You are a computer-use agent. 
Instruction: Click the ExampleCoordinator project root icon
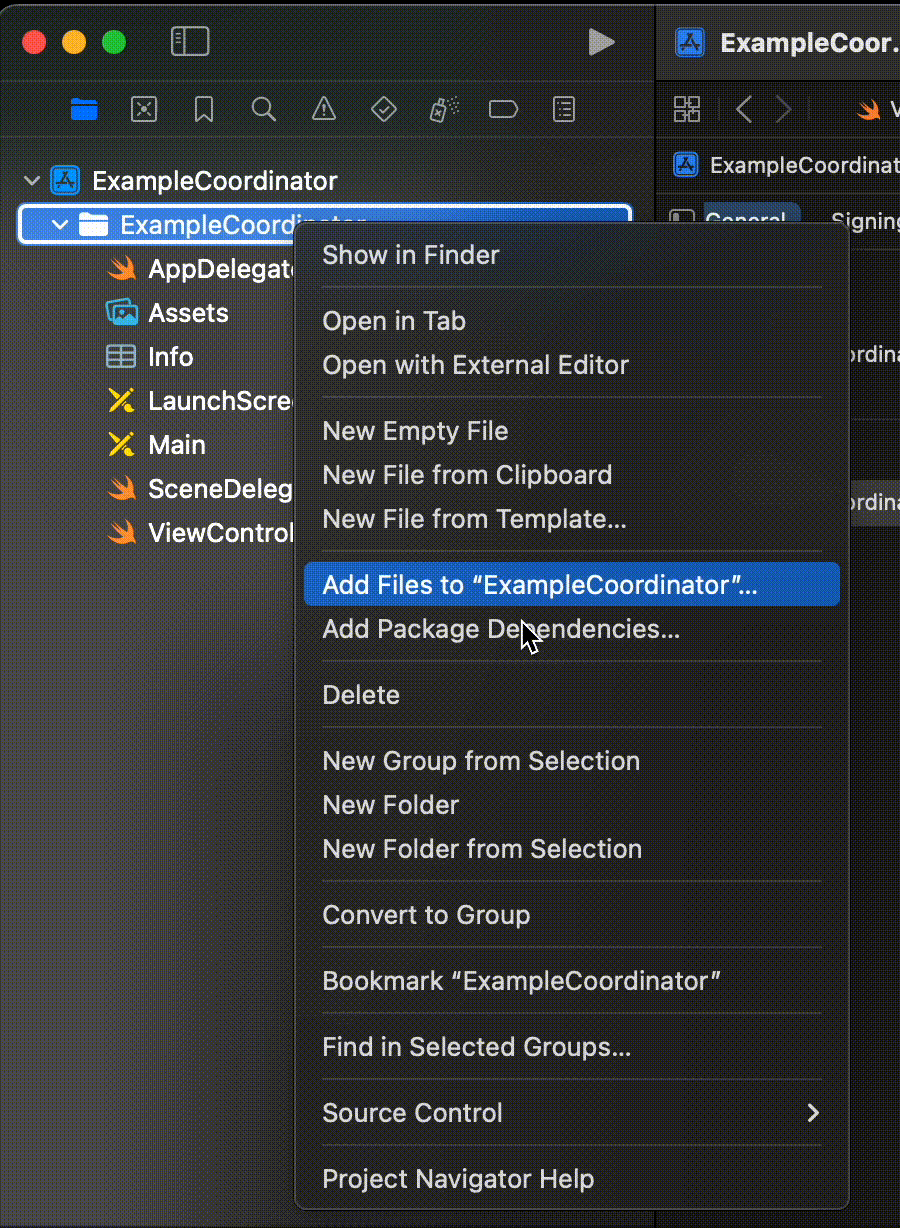click(66, 181)
